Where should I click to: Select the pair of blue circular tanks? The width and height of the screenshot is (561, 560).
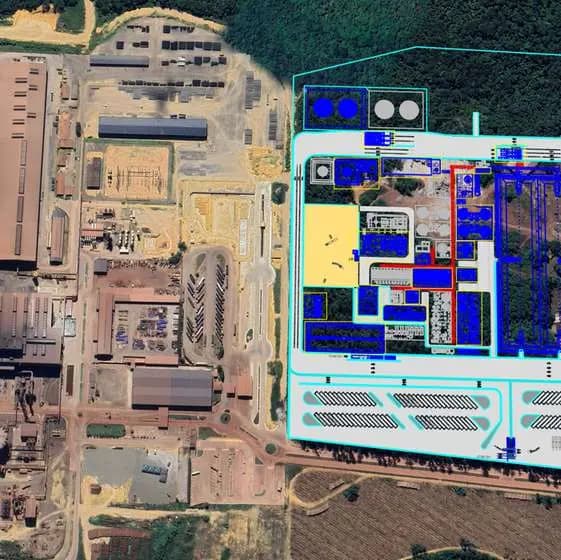[x=336, y=108]
